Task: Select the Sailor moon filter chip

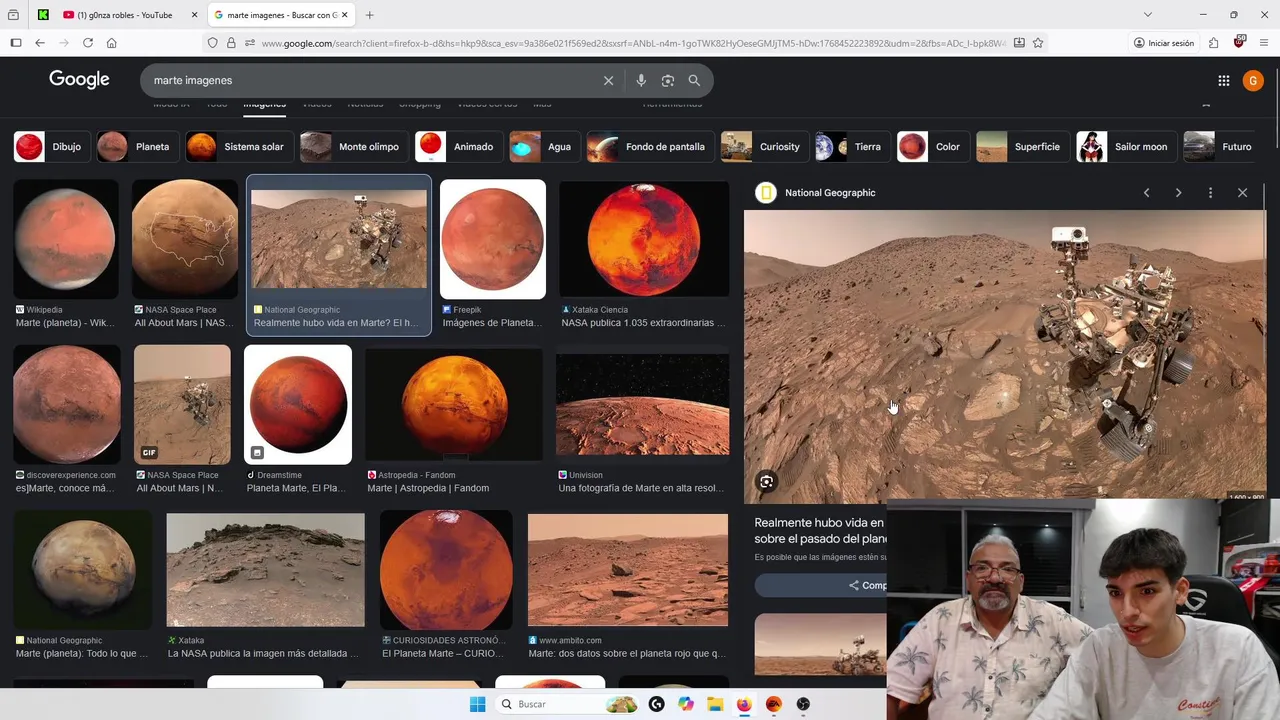Action: coord(1125,147)
